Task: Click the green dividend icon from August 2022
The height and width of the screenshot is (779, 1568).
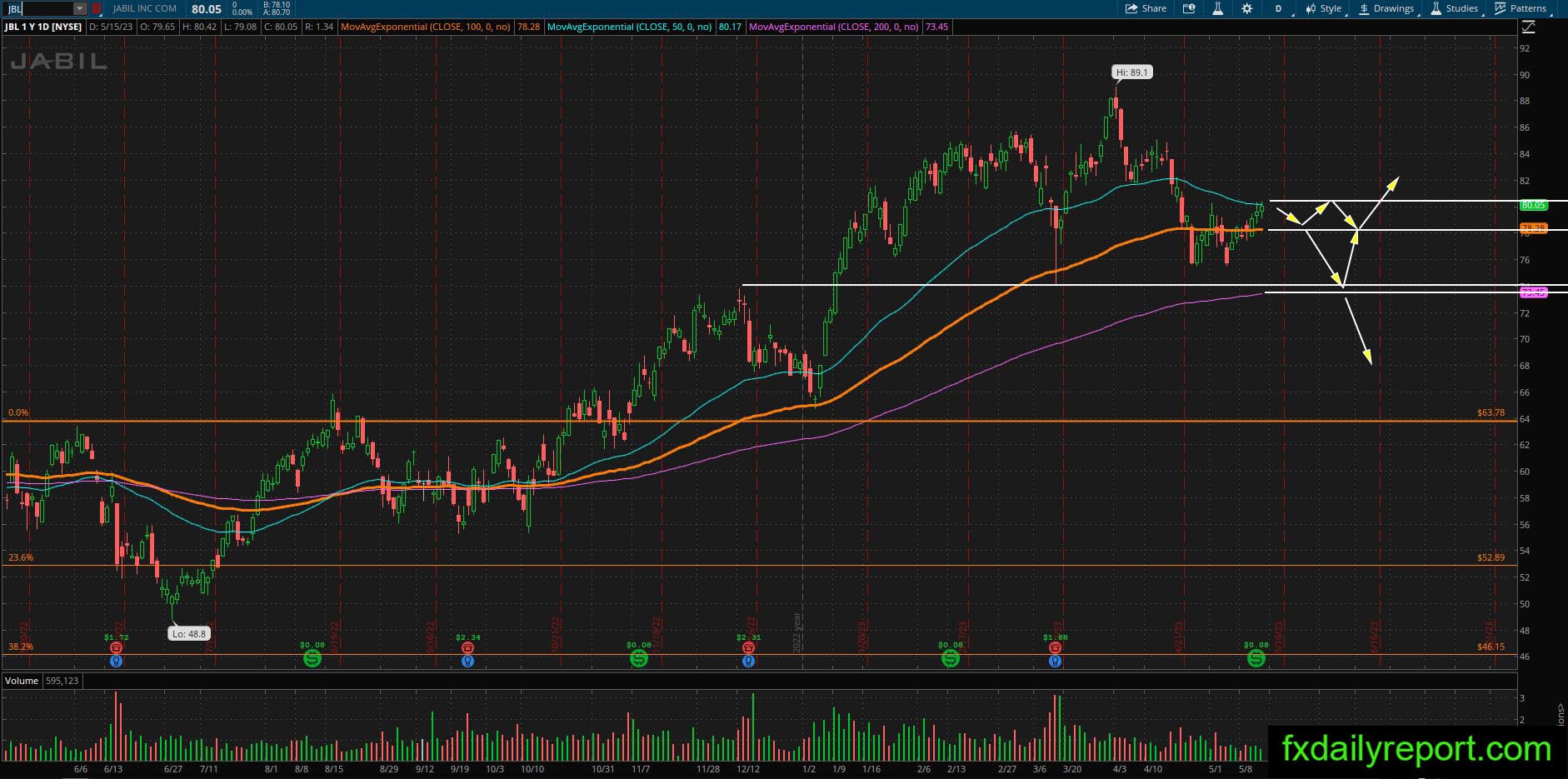Action: click(x=312, y=659)
